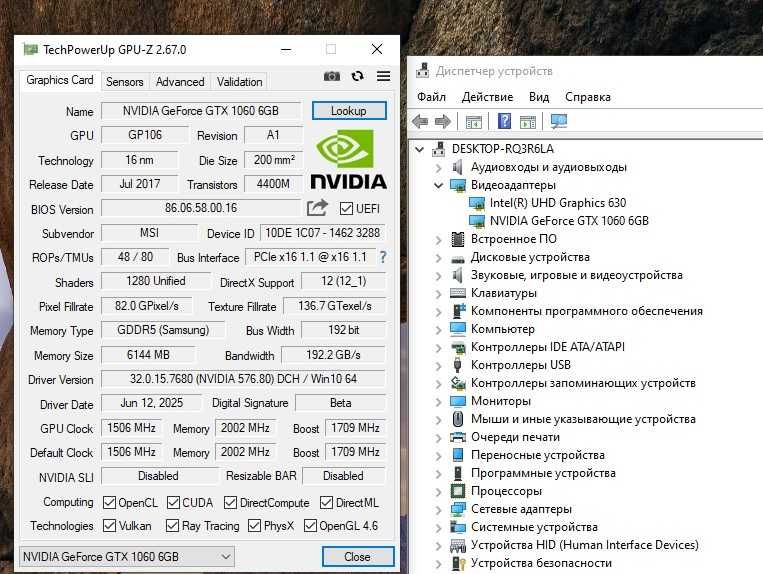Viewport: 763px width, 574px height.
Task: Click the NVIDIA GTX 1060 adapter icon in tree
Action: click(x=476, y=221)
